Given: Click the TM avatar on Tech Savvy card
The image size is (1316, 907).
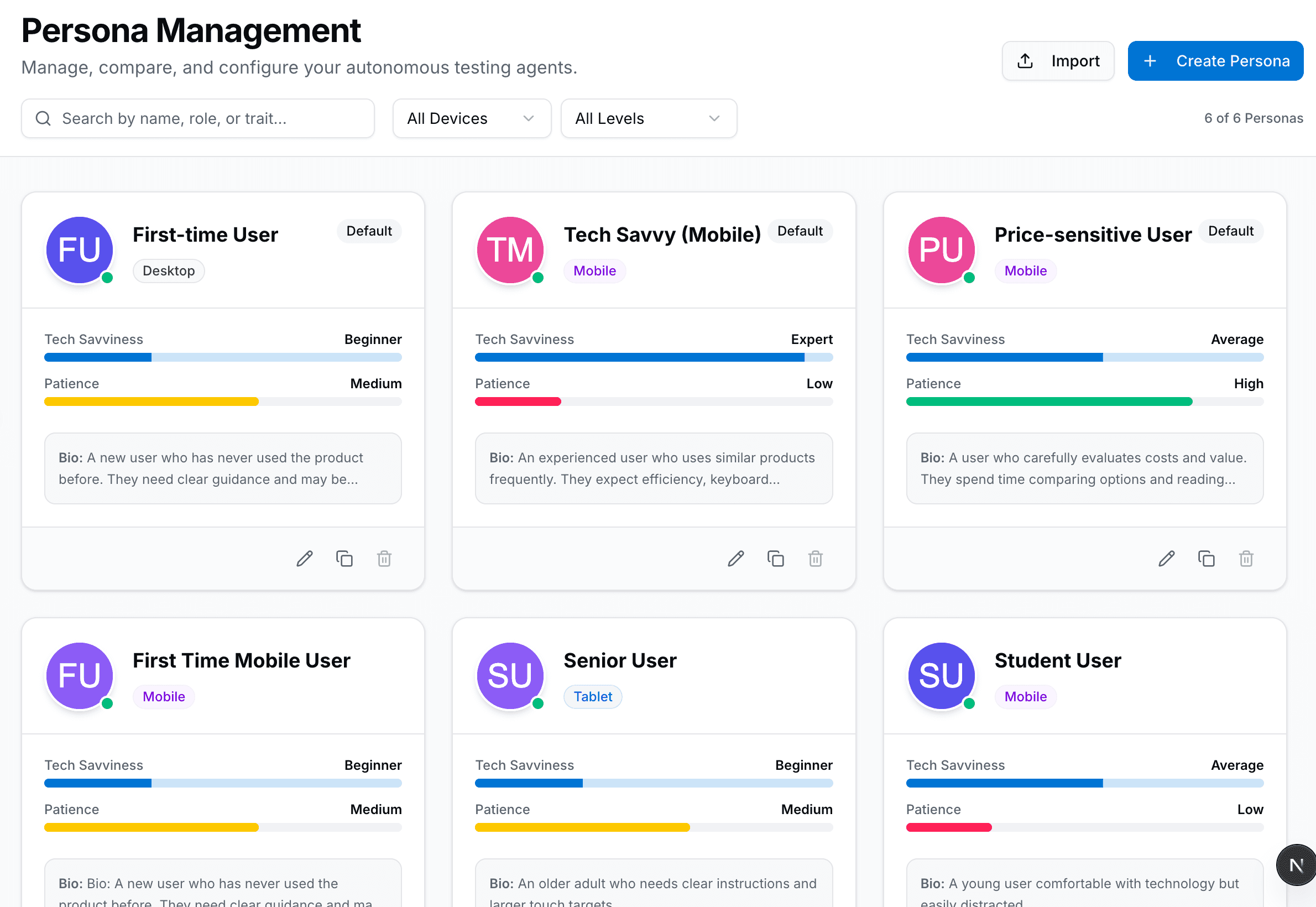Looking at the screenshot, I should click(x=510, y=250).
